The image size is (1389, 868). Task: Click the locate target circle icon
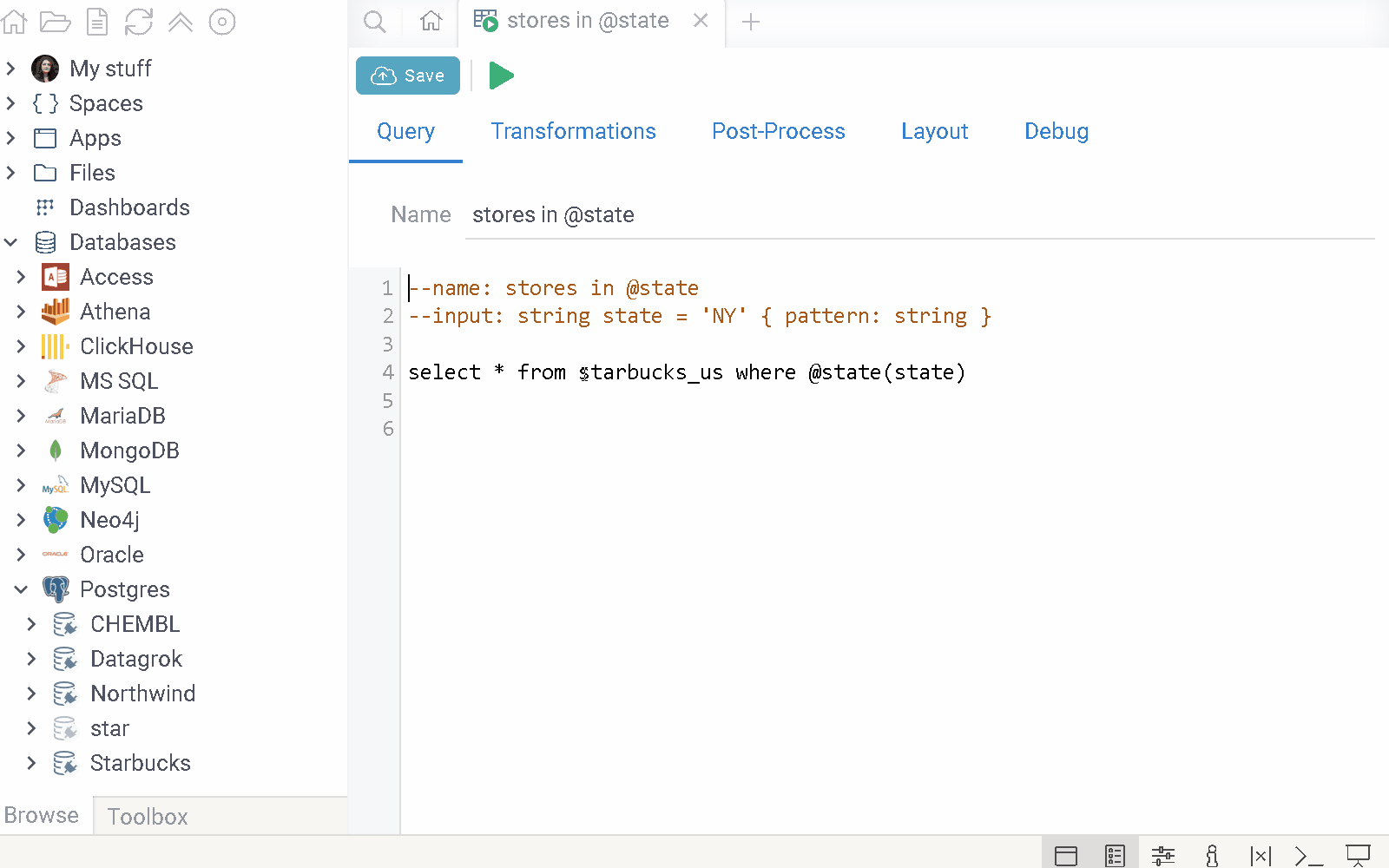tap(222, 22)
